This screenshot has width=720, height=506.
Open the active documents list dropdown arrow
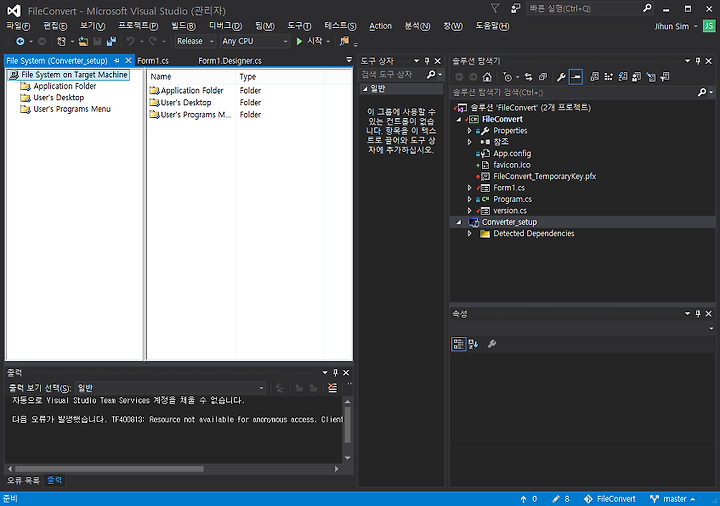coord(349,60)
